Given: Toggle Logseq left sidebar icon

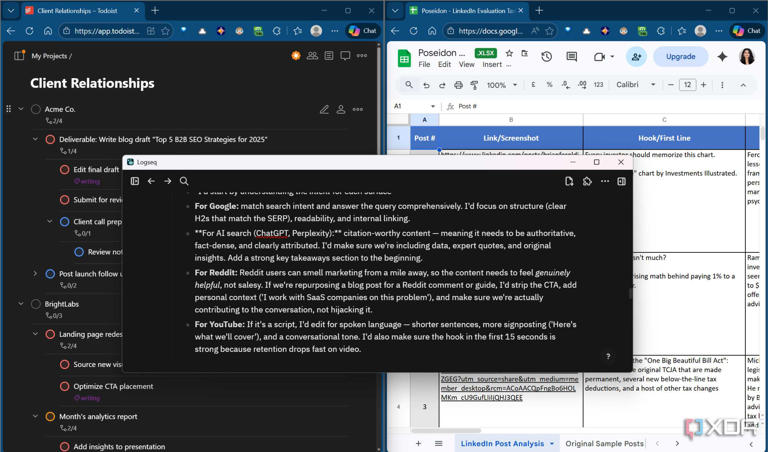Looking at the screenshot, I should click(135, 181).
